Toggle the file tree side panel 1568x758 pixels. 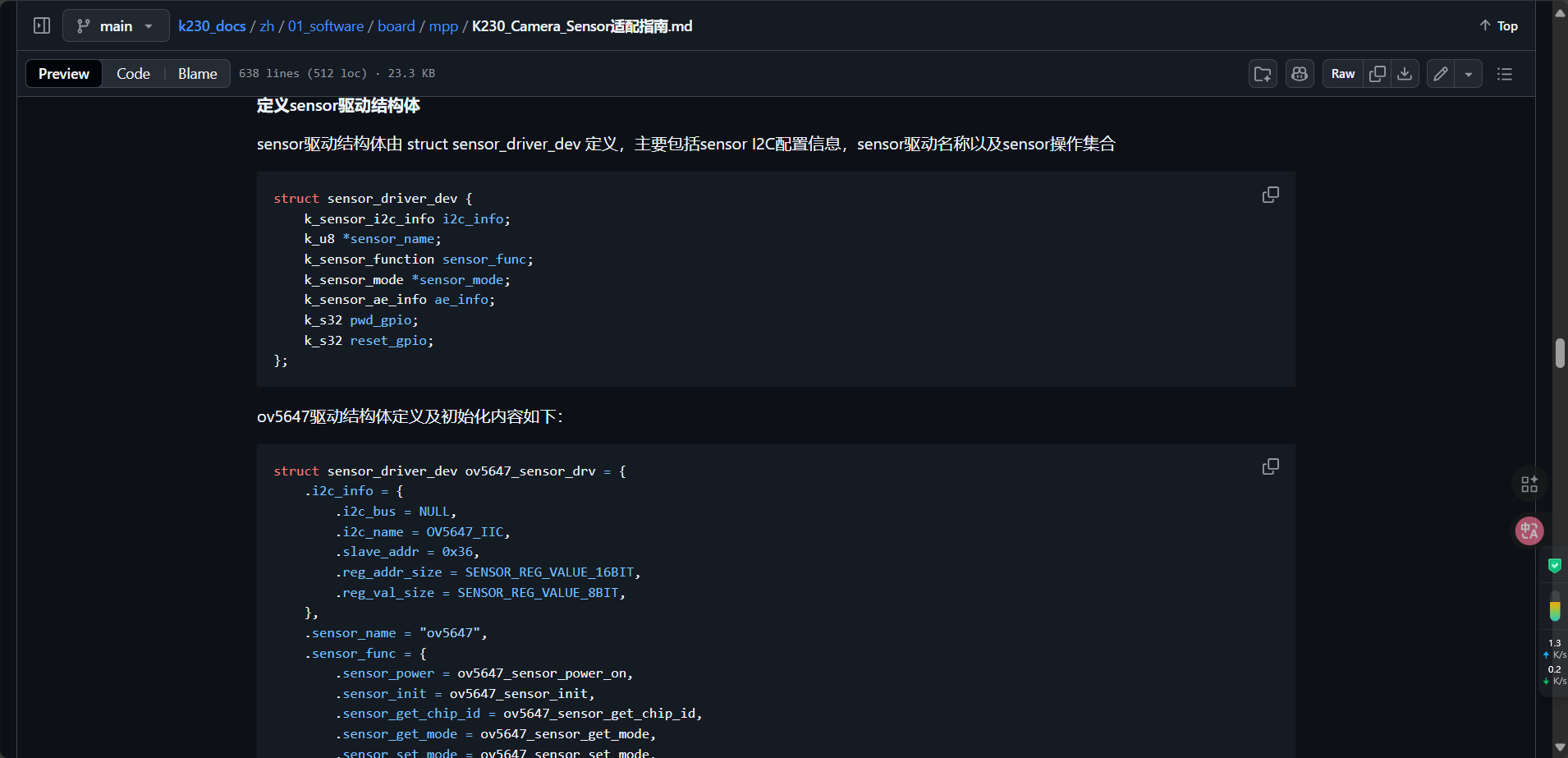point(42,26)
